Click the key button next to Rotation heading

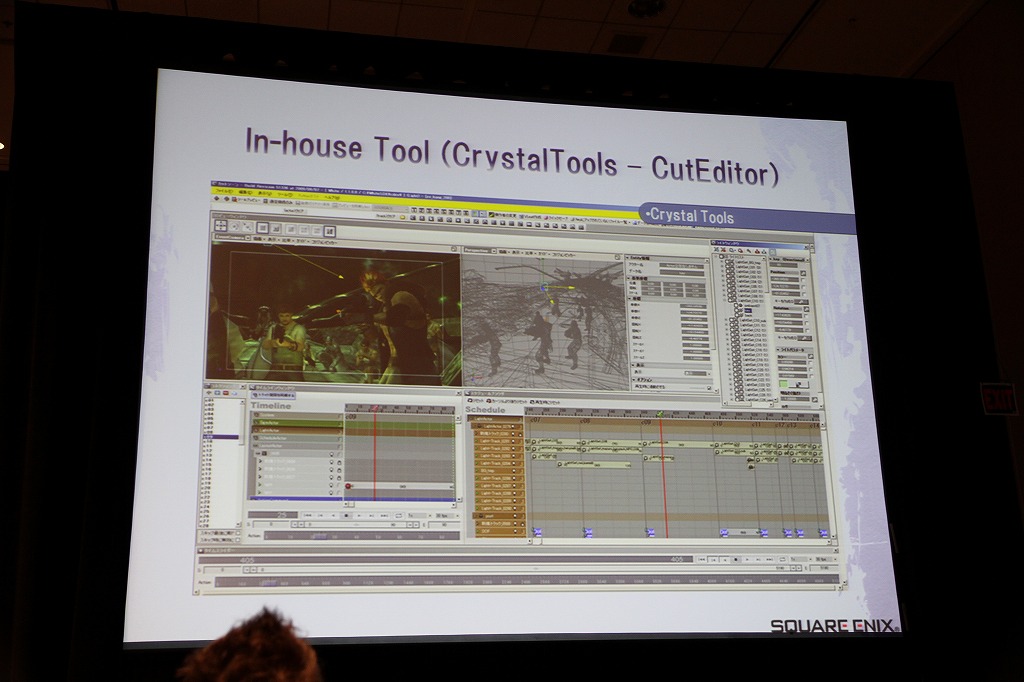coord(807,309)
